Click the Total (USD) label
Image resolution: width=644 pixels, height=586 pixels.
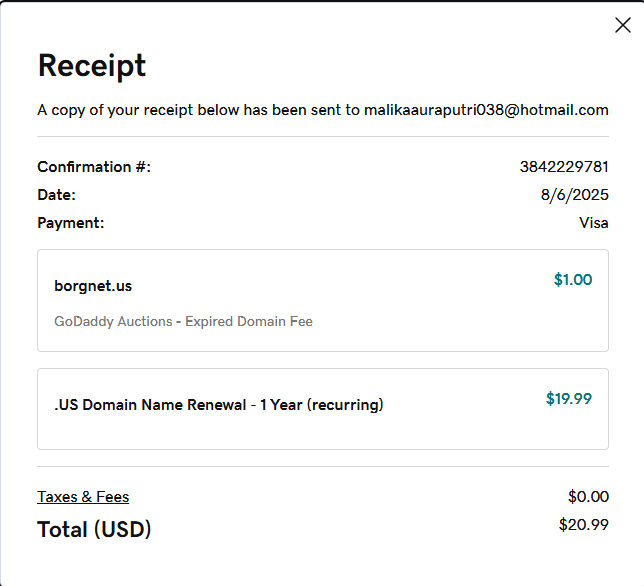coord(94,529)
